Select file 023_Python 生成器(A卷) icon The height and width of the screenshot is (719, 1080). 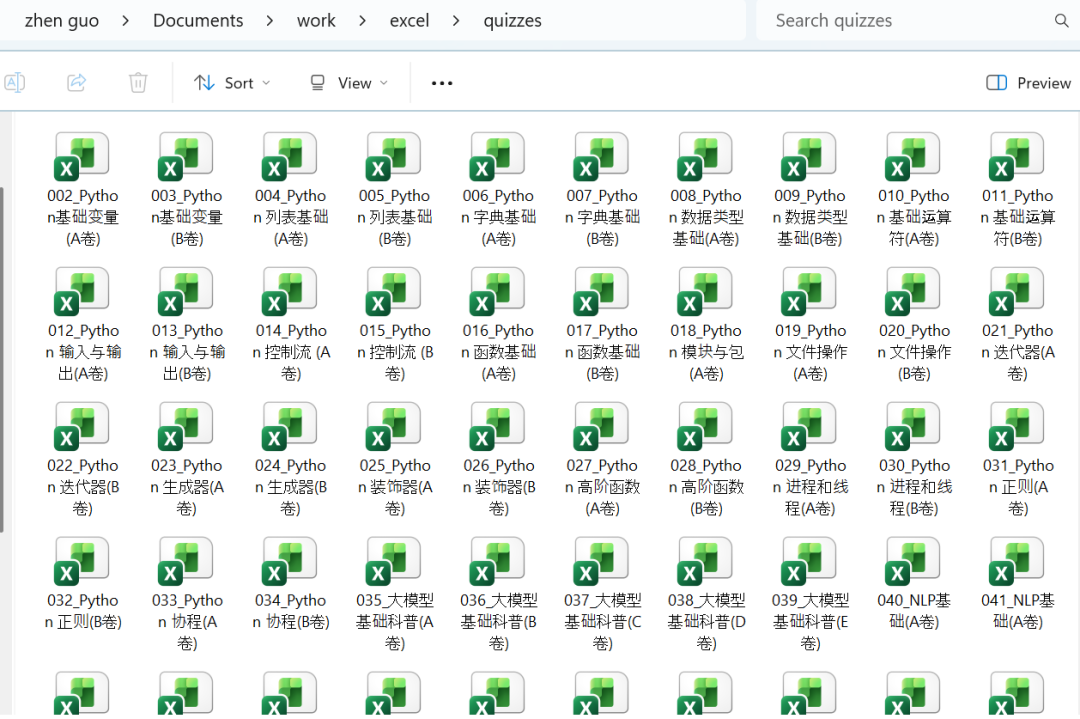pos(186,428)
